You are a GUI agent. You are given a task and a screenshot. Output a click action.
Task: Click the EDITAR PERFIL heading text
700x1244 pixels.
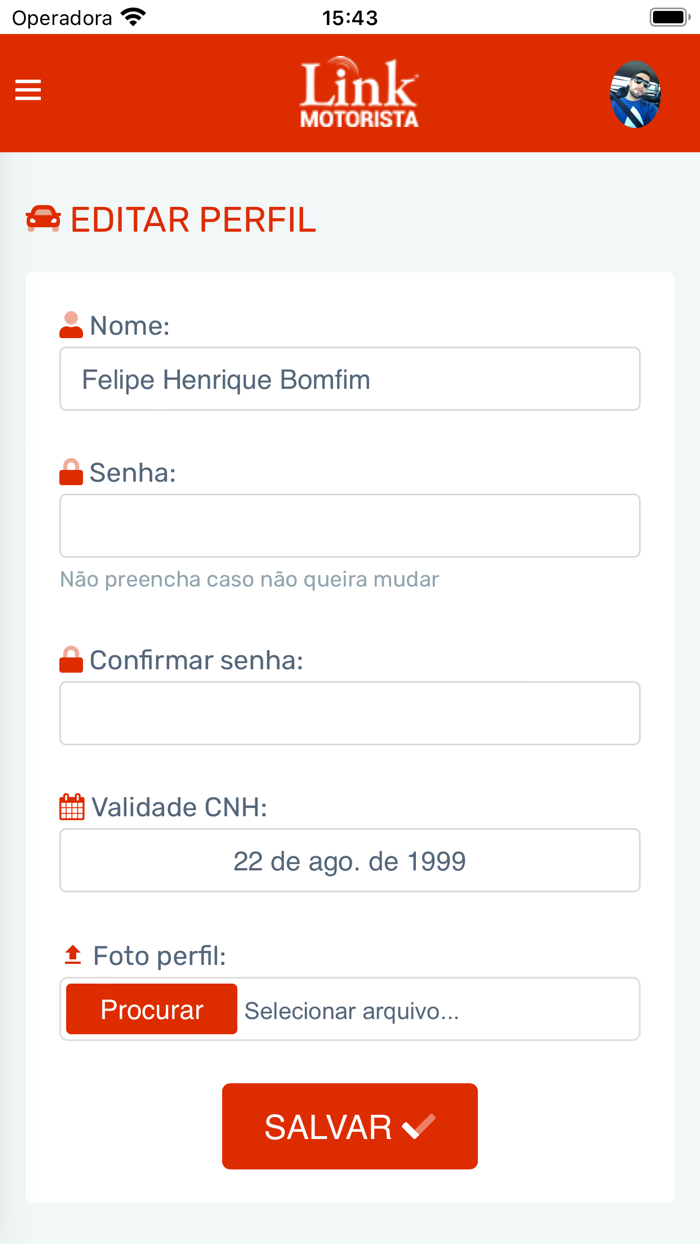click(193, 220)
